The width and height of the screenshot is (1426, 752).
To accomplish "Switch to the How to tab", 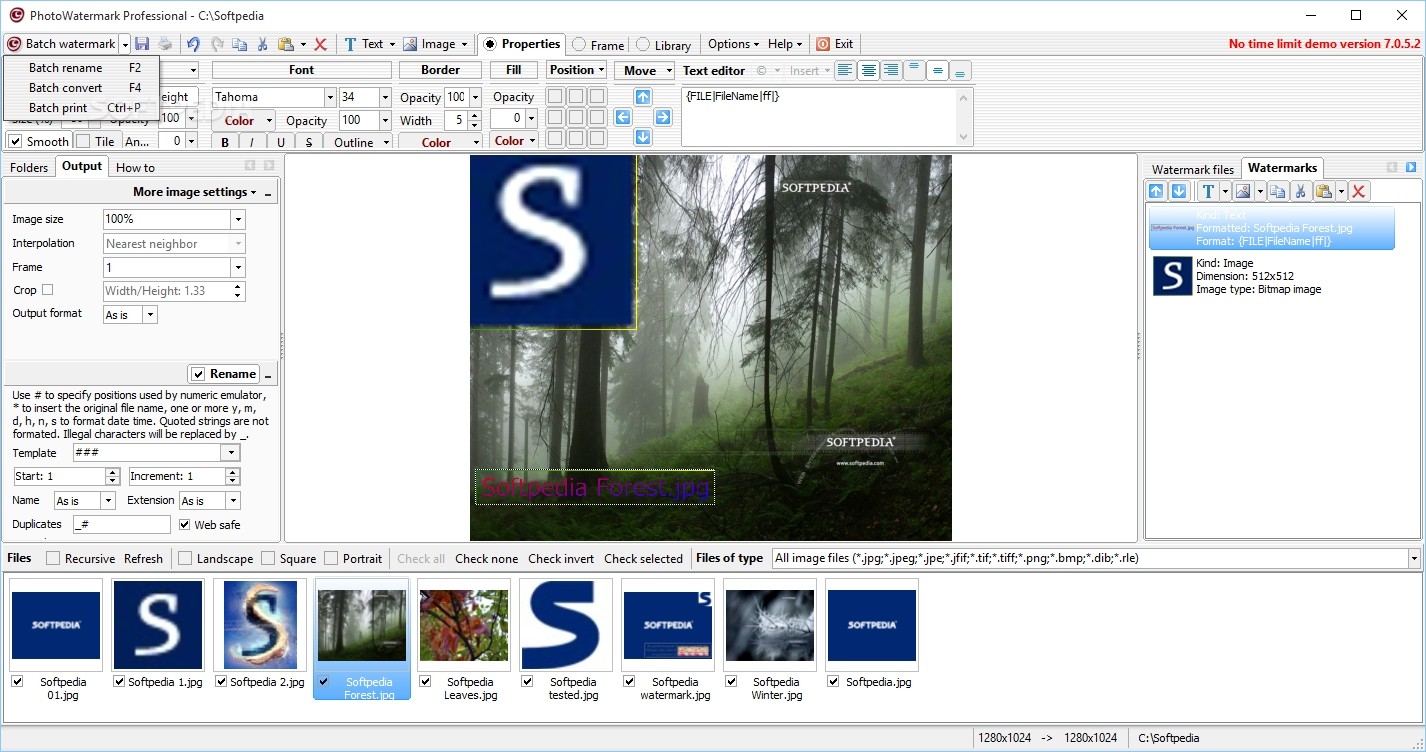I will [x=135, y=168].
